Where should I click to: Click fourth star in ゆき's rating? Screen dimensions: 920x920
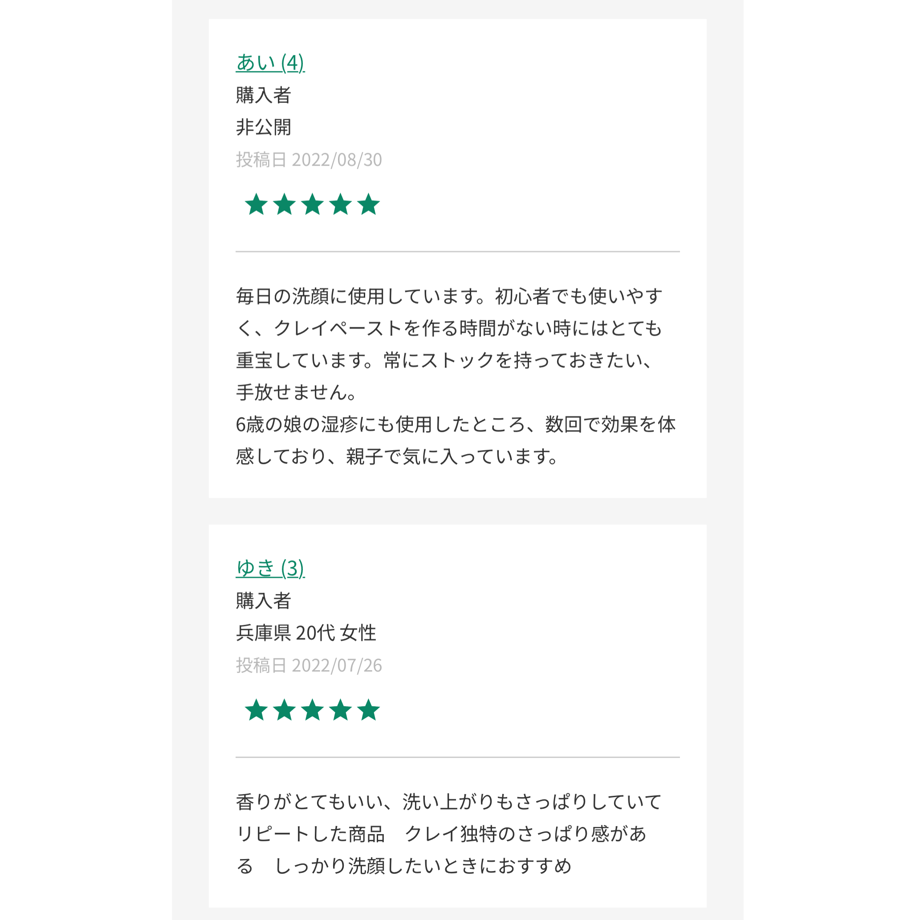[x=340, y=711]
